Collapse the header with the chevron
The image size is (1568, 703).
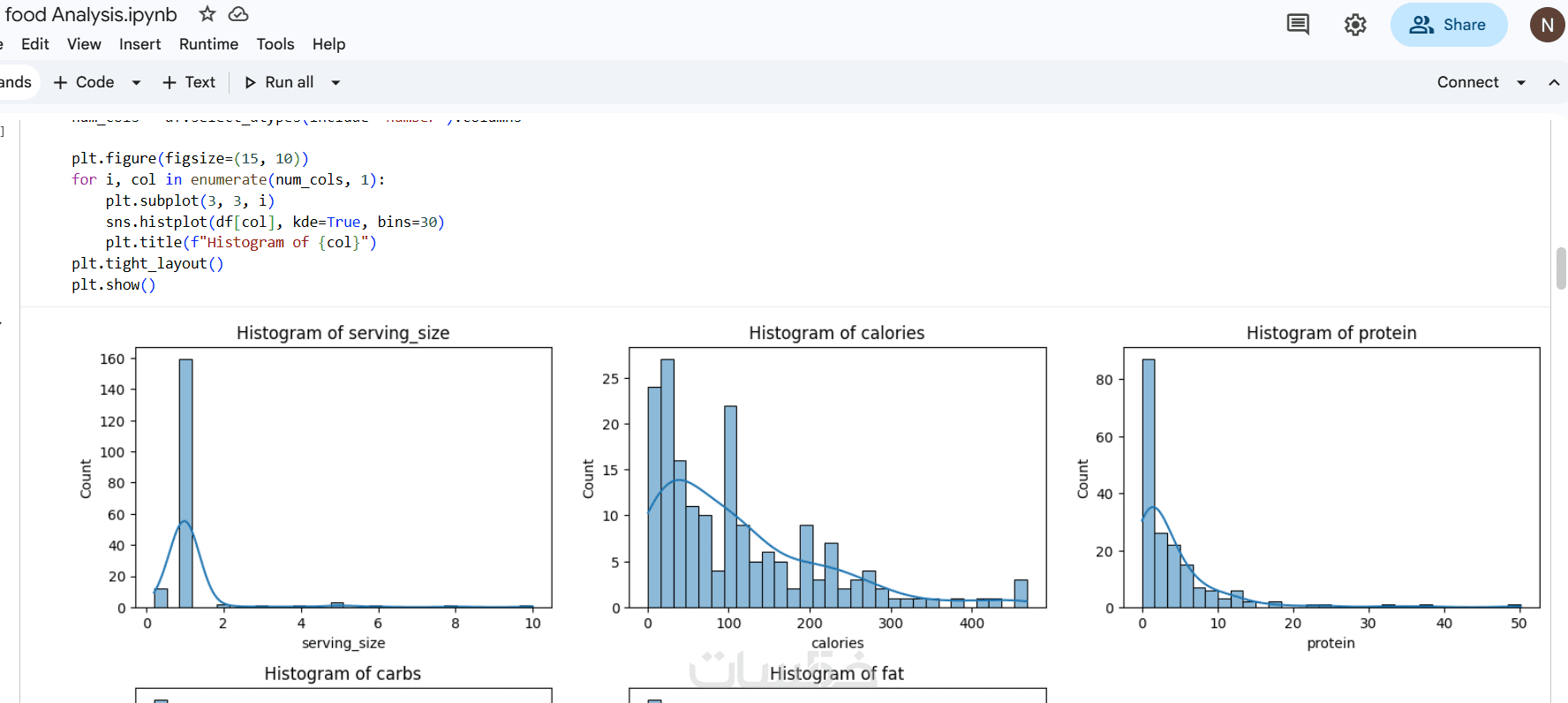1554,82
